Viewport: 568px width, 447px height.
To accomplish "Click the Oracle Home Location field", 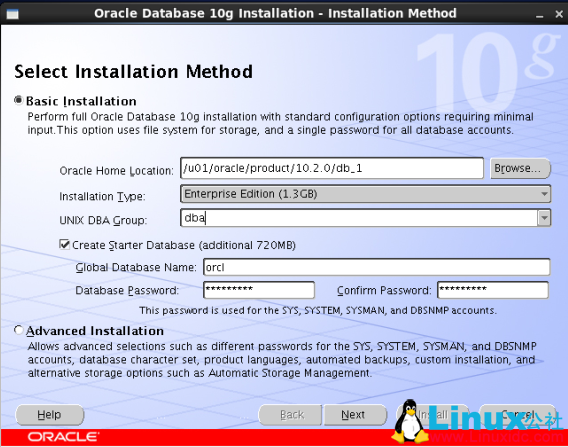I will coord(332,168).
